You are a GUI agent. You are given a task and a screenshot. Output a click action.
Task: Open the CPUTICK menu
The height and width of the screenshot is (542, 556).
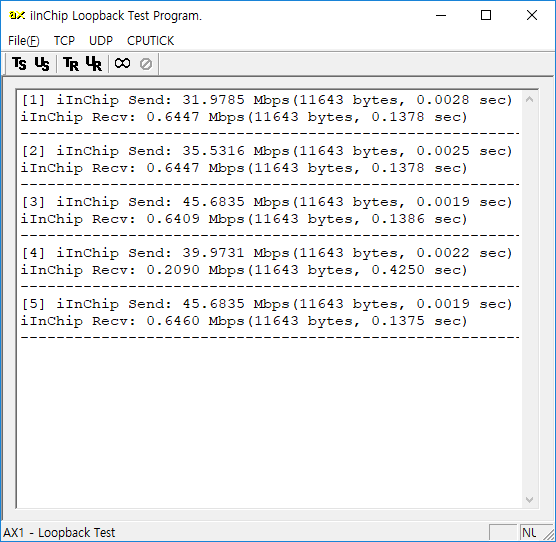tap(150, 41)
